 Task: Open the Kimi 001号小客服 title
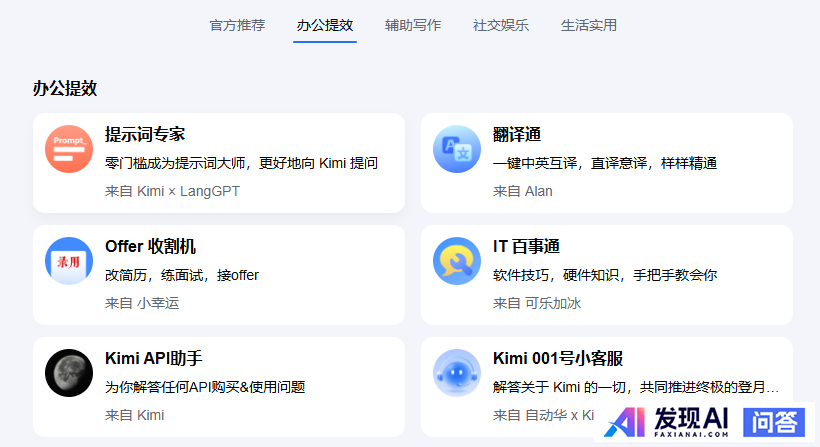pyautogui.click(x=558, y=358)
